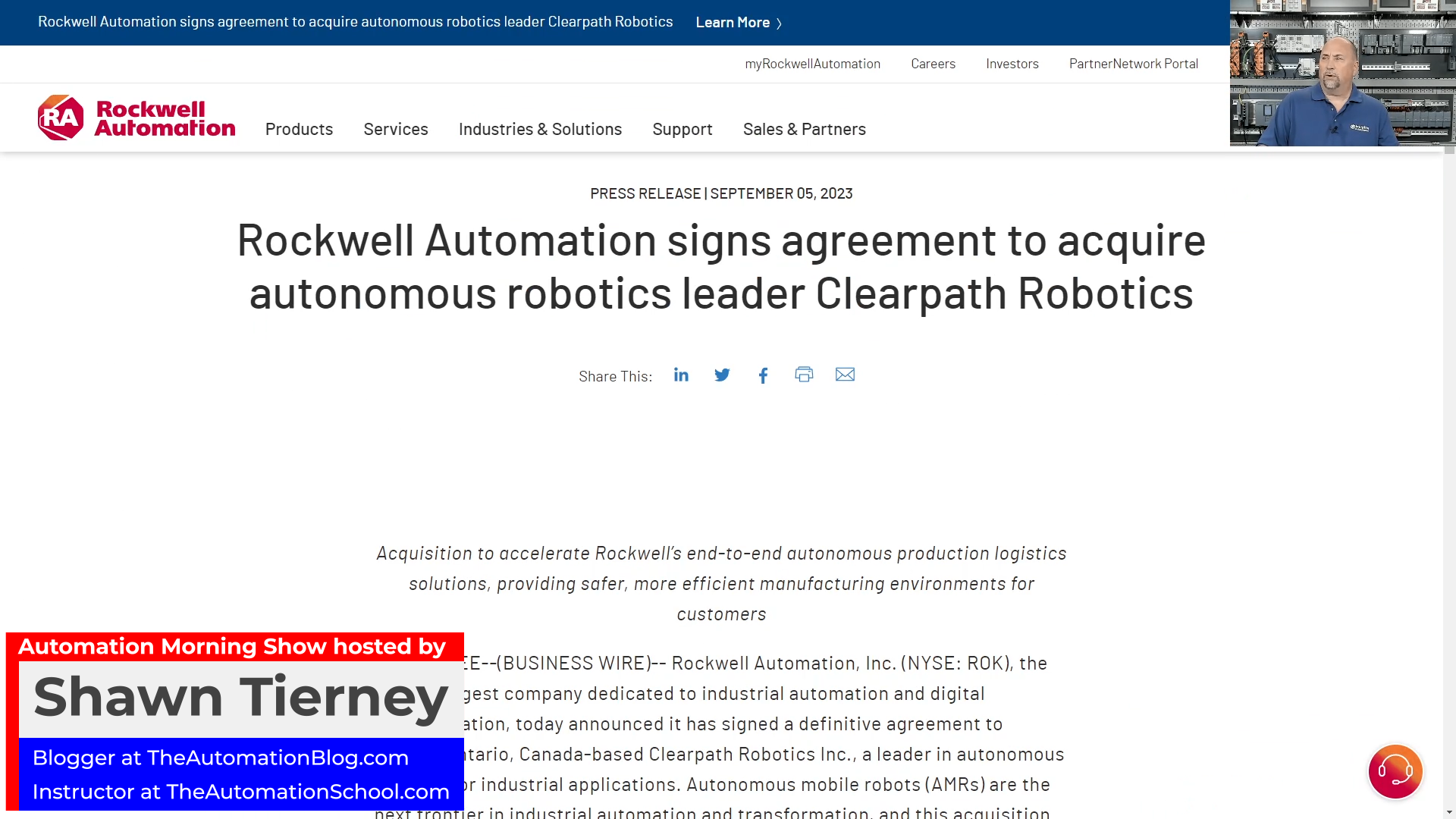Go to PartnerNetwork Portal
This screenshot has width=1456, height=819.
[1133, 64]
